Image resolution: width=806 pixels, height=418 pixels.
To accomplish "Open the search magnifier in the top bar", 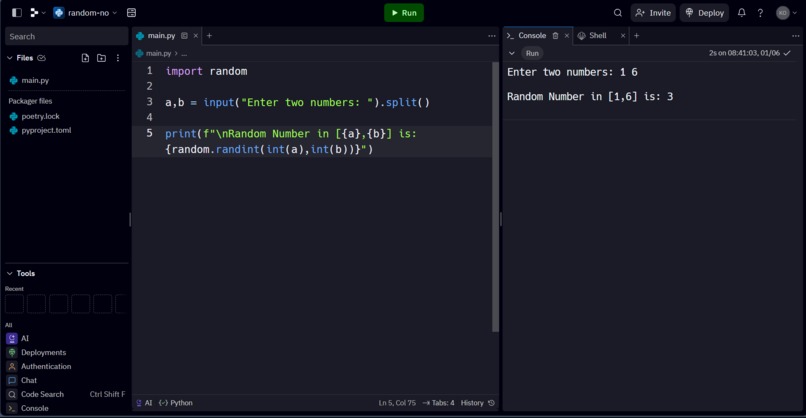I will coord(617,13).
